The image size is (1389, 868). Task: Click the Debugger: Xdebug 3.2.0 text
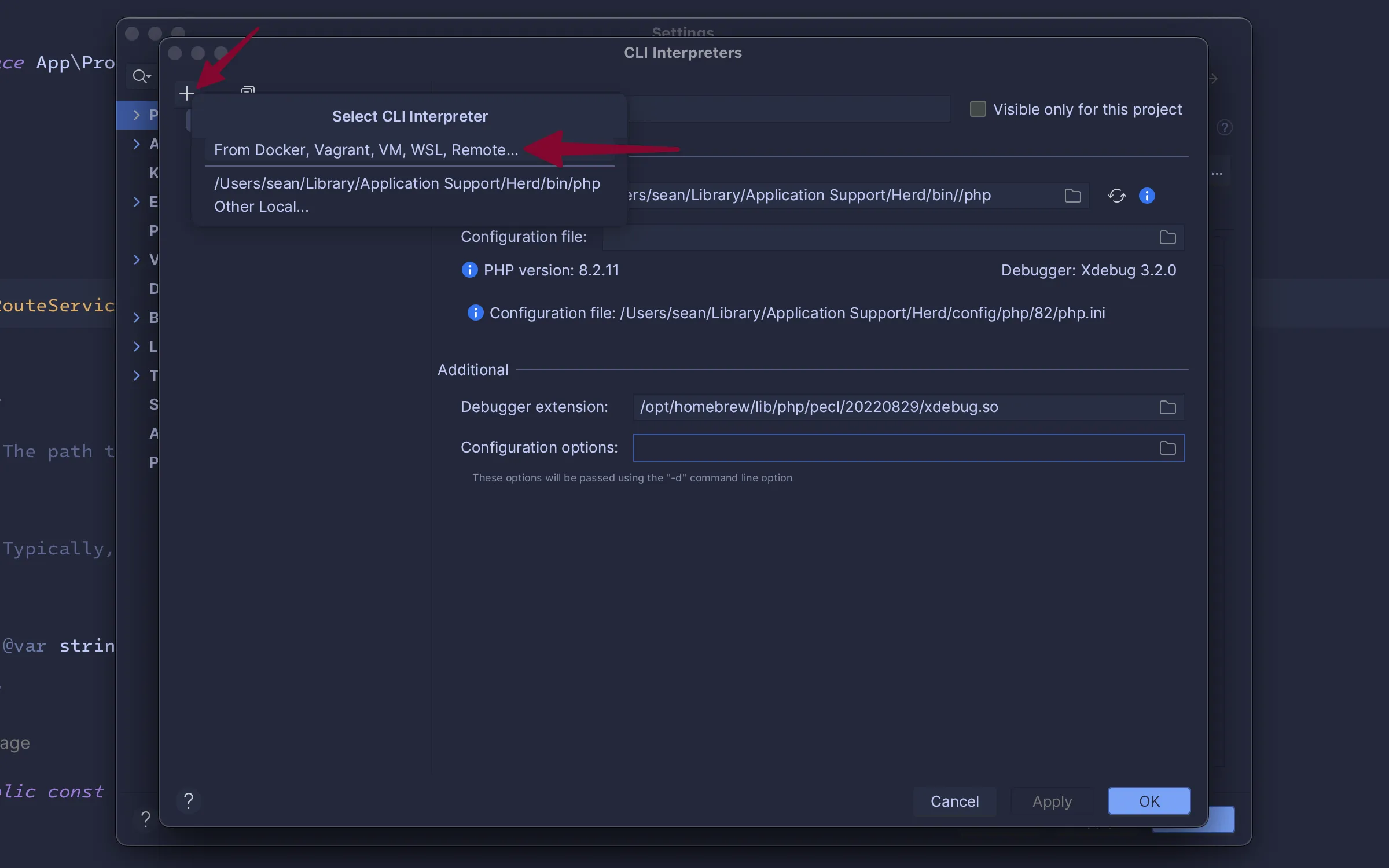(x=1088, y=270)
